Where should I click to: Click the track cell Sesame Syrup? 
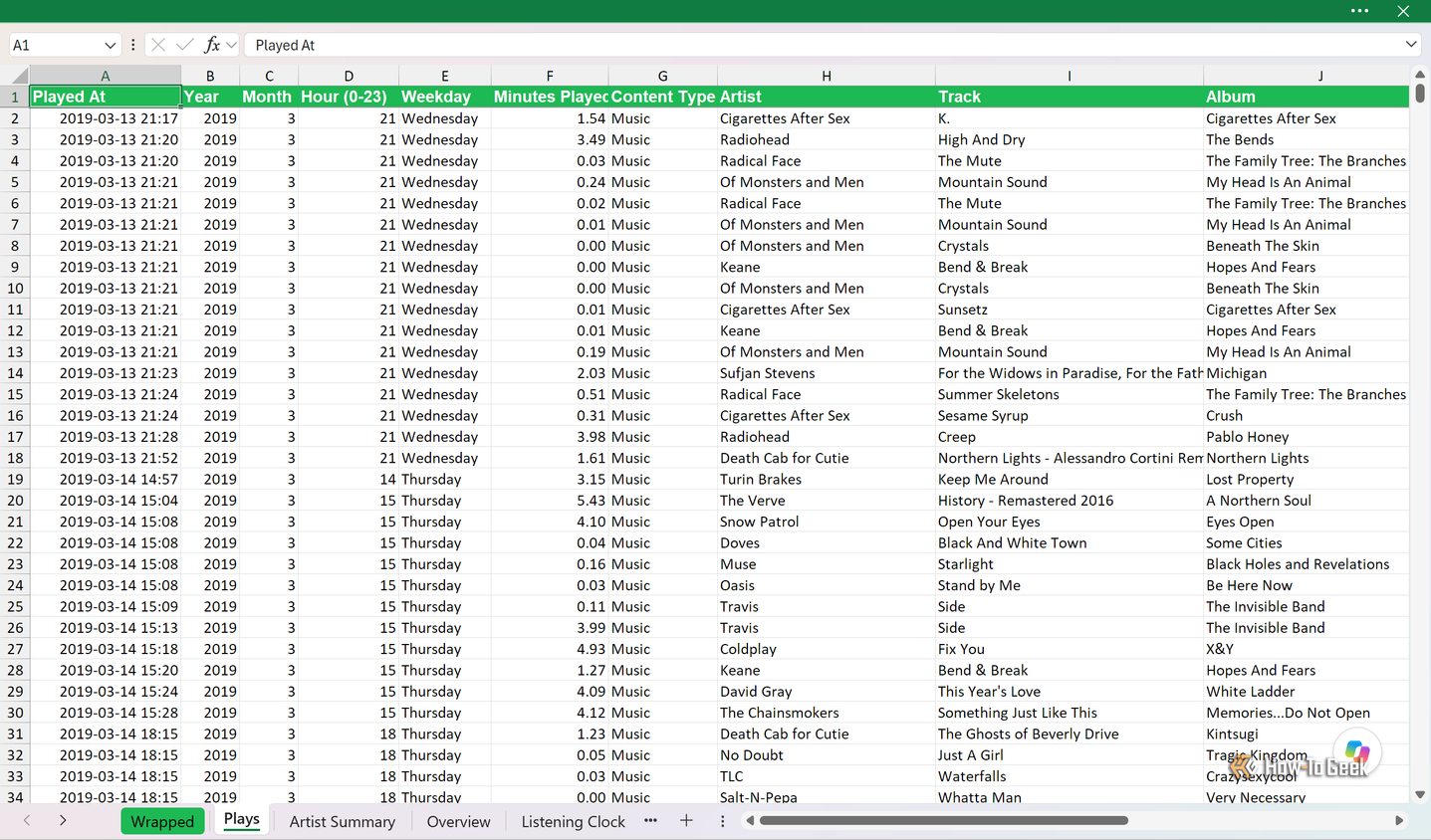(1070, 416)
